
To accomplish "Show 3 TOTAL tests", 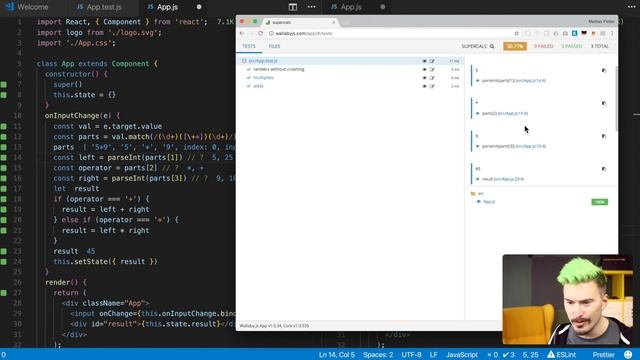I will (600, 47).
